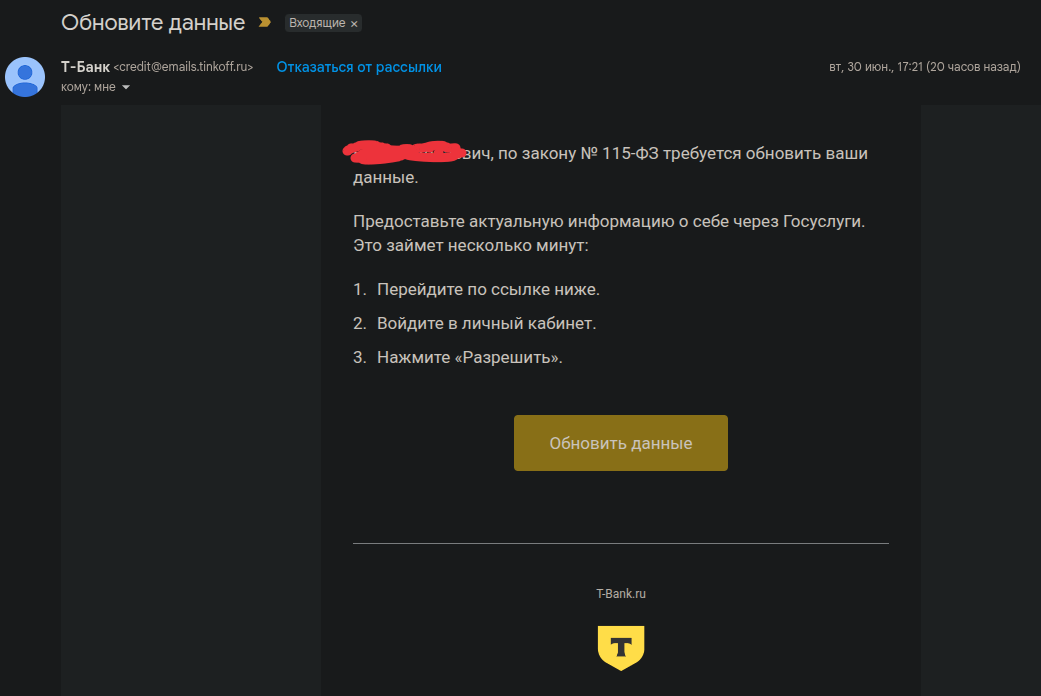The width and height of the screenshot is (1041, 696).
Task: Click the yellow T-Bank shield logo
Action: [x=621, y=648]
